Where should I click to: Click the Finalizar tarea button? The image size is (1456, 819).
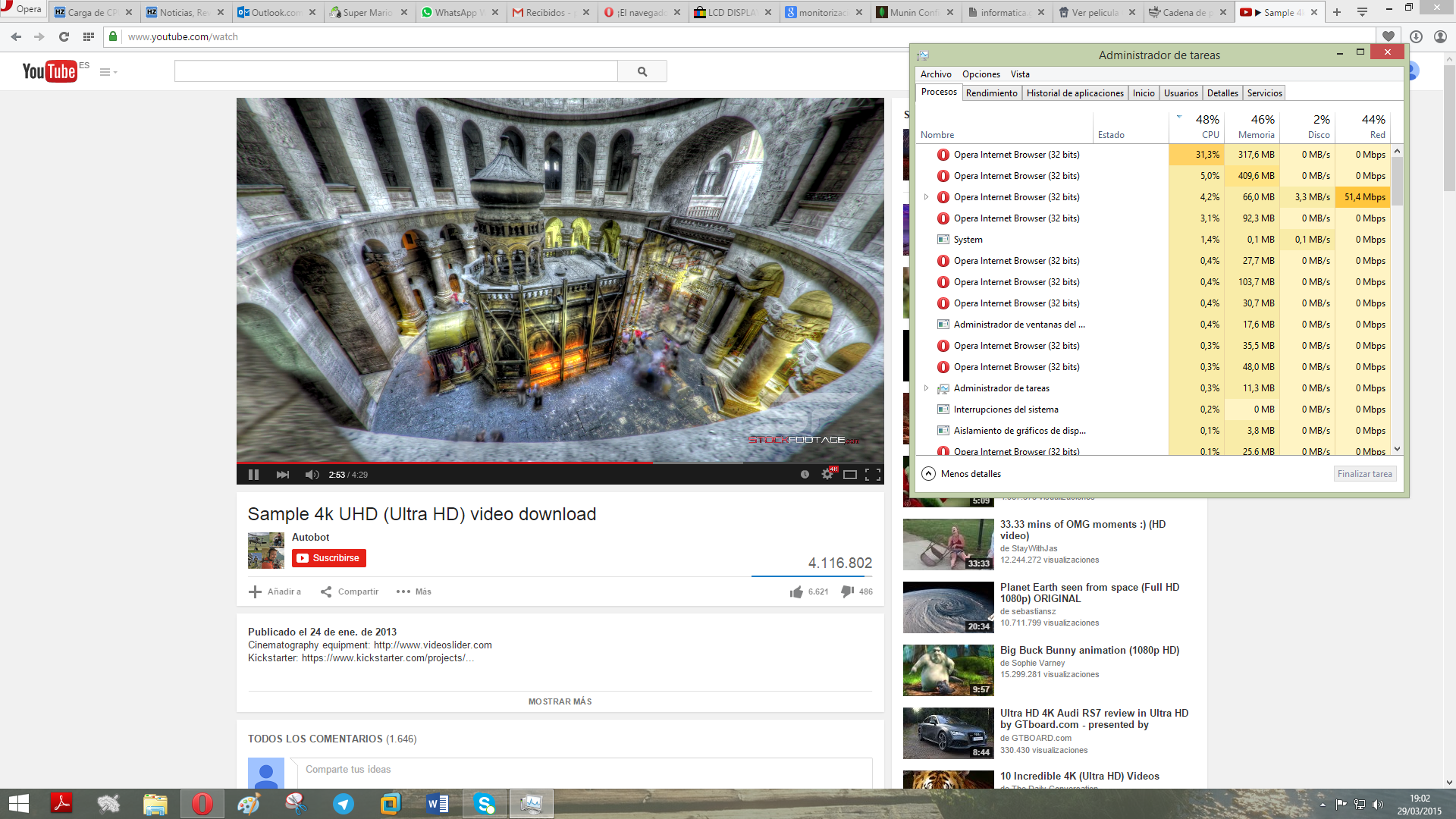(1364, 474)
